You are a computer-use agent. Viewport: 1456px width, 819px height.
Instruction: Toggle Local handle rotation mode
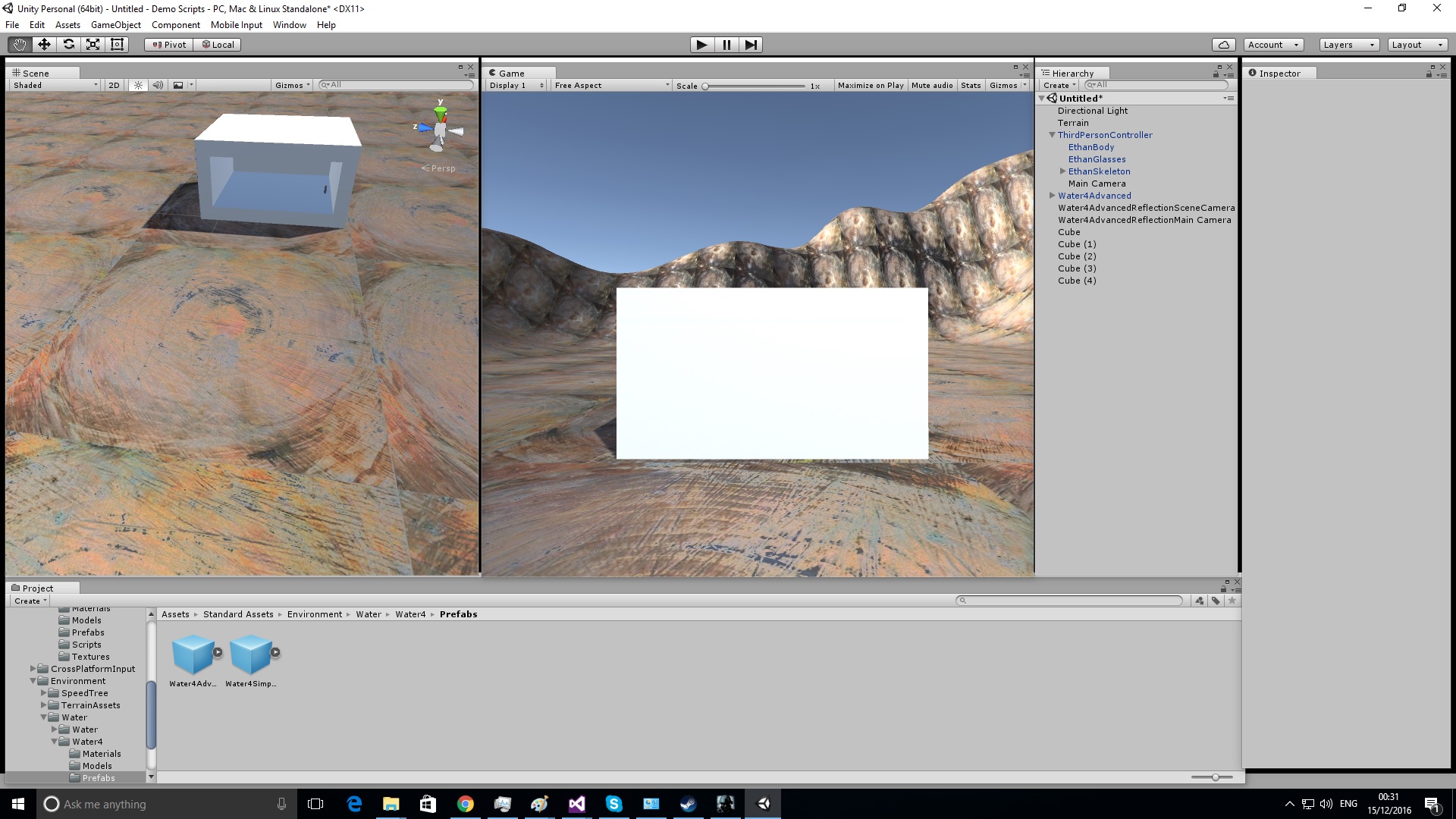click(217, 45)
